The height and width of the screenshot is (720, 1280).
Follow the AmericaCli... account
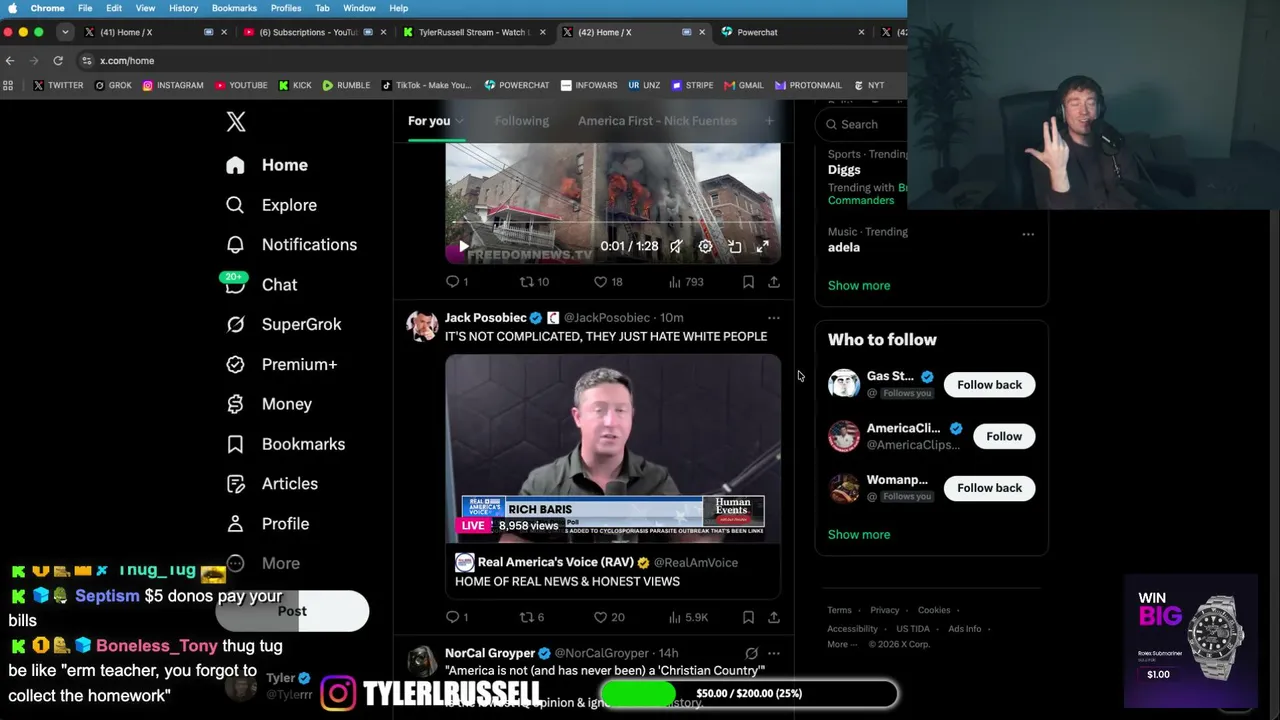pos(1004,437)
